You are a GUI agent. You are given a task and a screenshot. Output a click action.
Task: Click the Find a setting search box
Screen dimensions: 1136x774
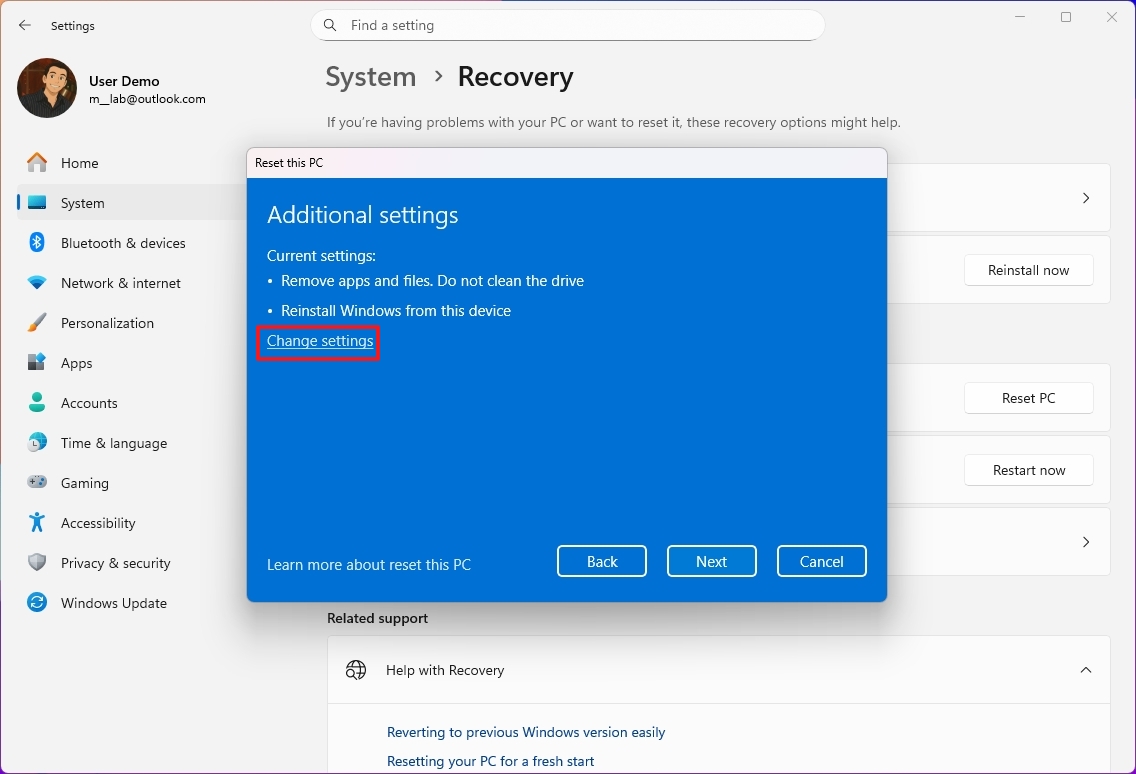click(x=580, y=26)
